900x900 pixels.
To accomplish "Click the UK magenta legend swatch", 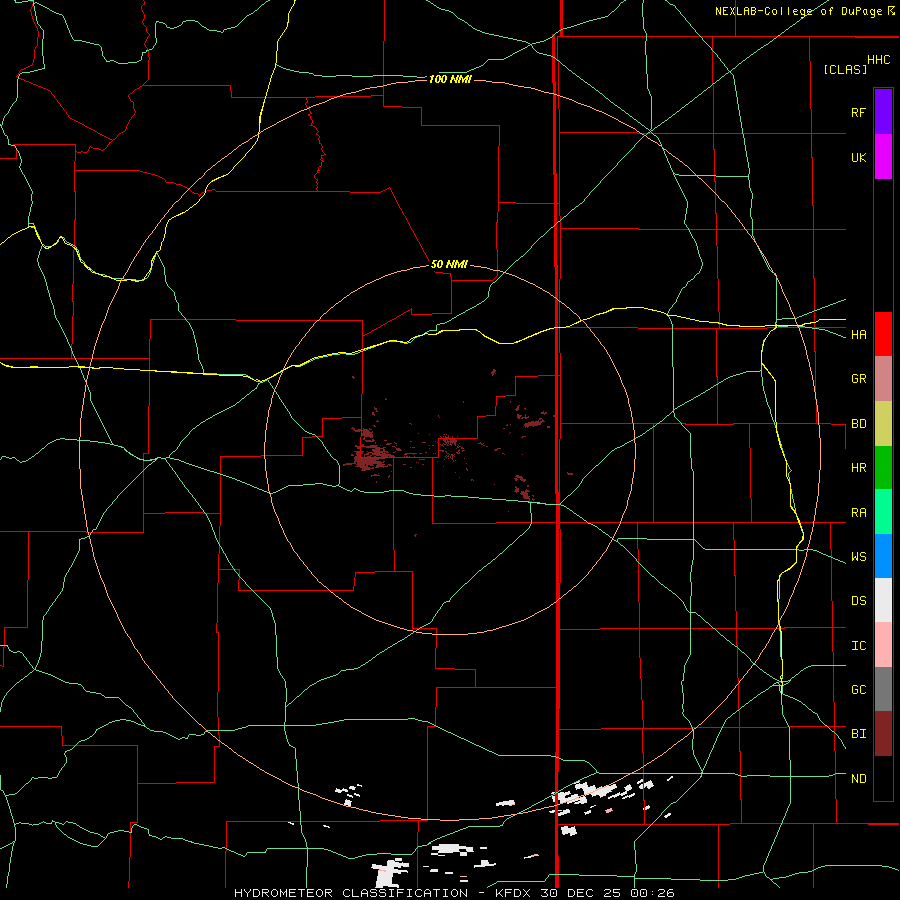I will pyautogui.click(x=883, y=157).
